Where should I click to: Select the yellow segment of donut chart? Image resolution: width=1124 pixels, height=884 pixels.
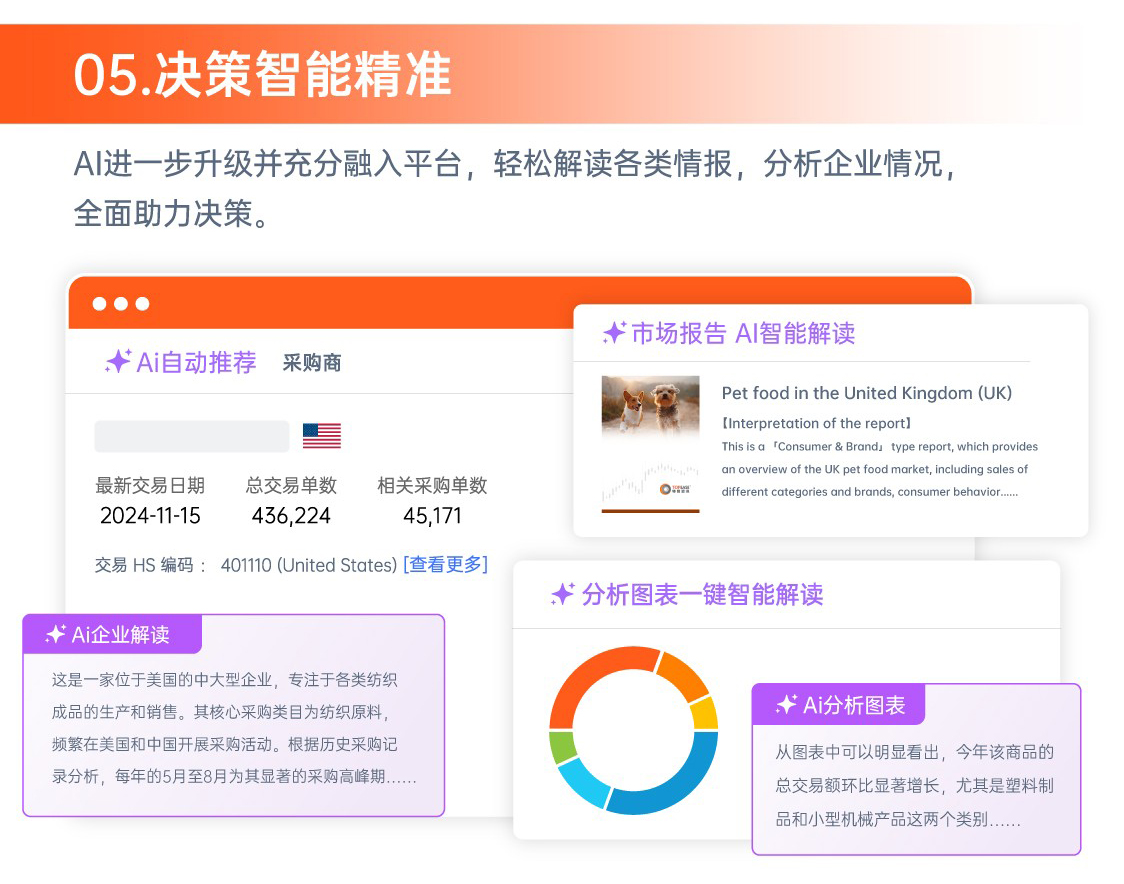(704, 714)
